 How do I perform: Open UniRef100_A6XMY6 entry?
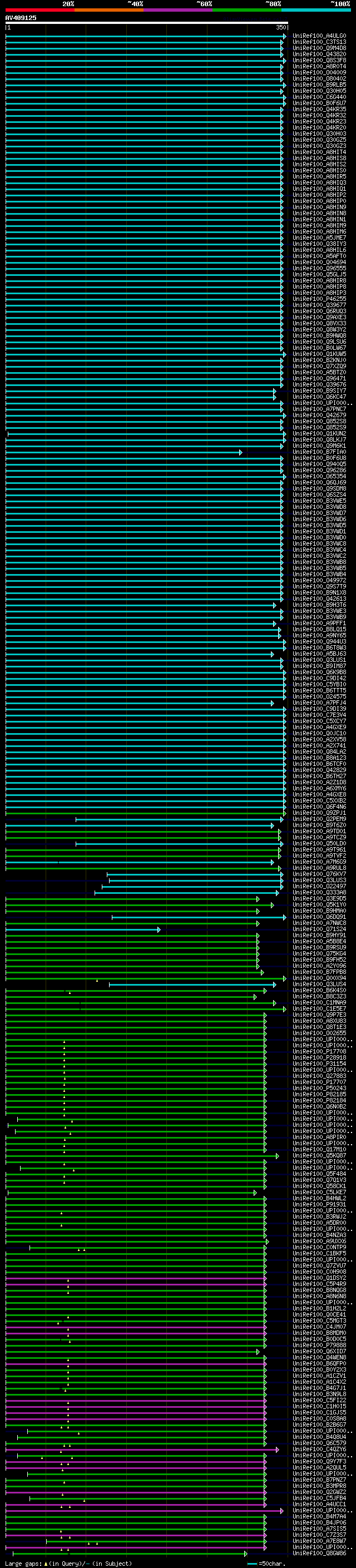pyautogui.click(x=319, y=788)
